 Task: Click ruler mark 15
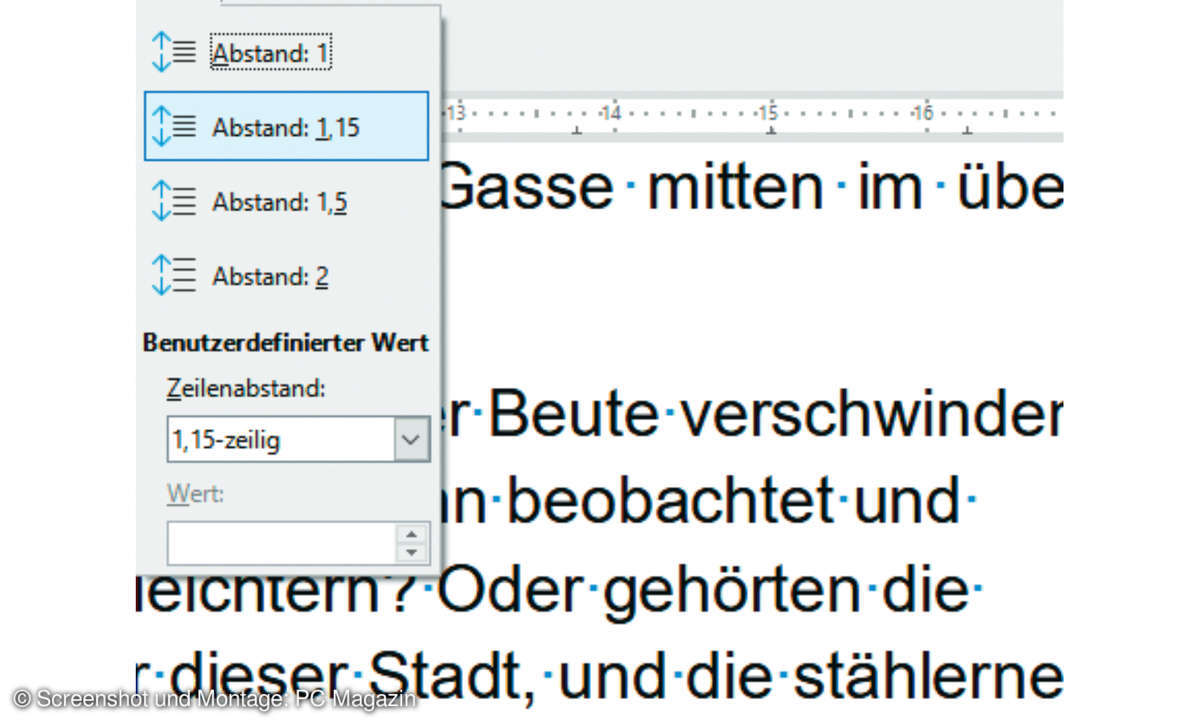coord(768,113)
